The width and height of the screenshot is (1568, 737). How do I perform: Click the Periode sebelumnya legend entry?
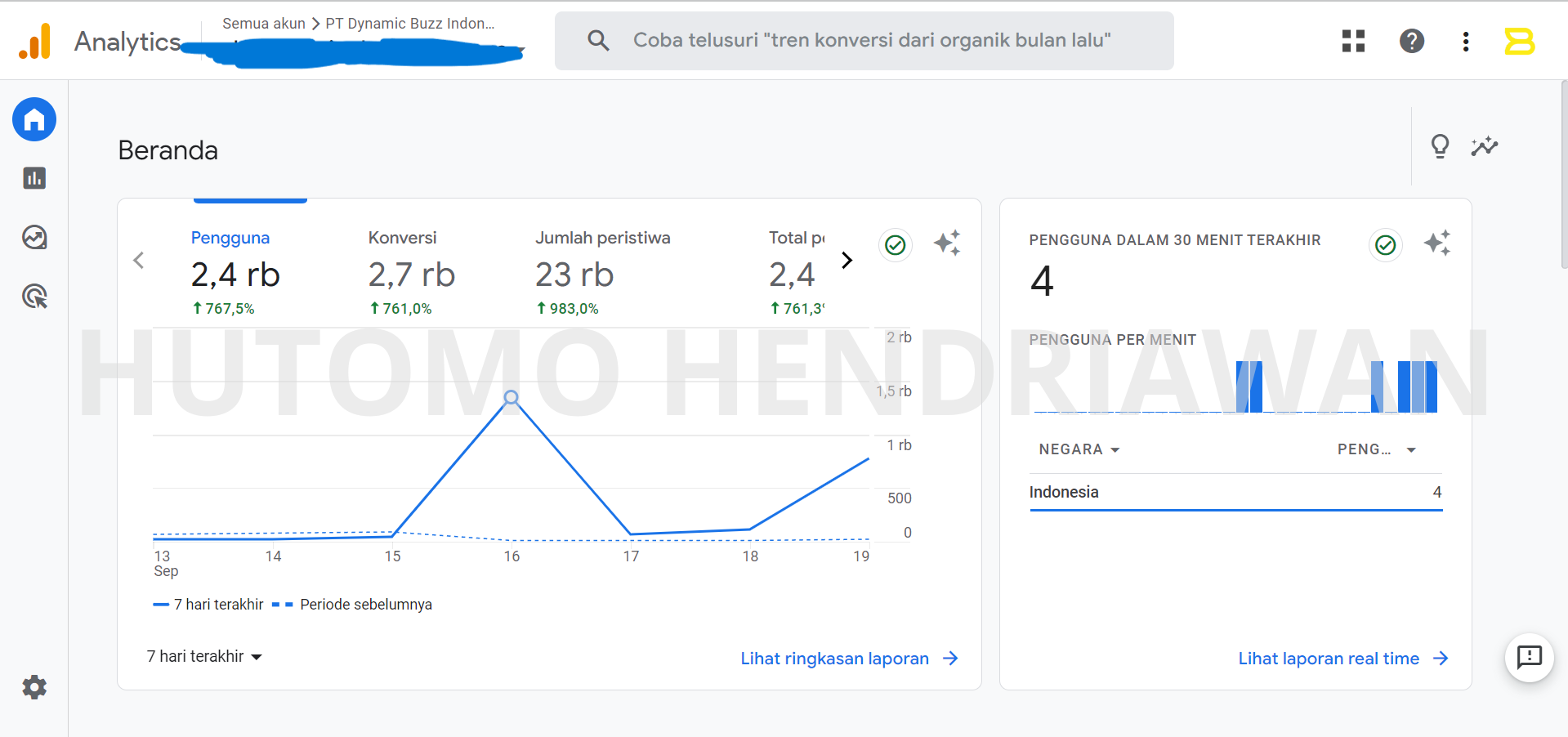tap(352, 605)
